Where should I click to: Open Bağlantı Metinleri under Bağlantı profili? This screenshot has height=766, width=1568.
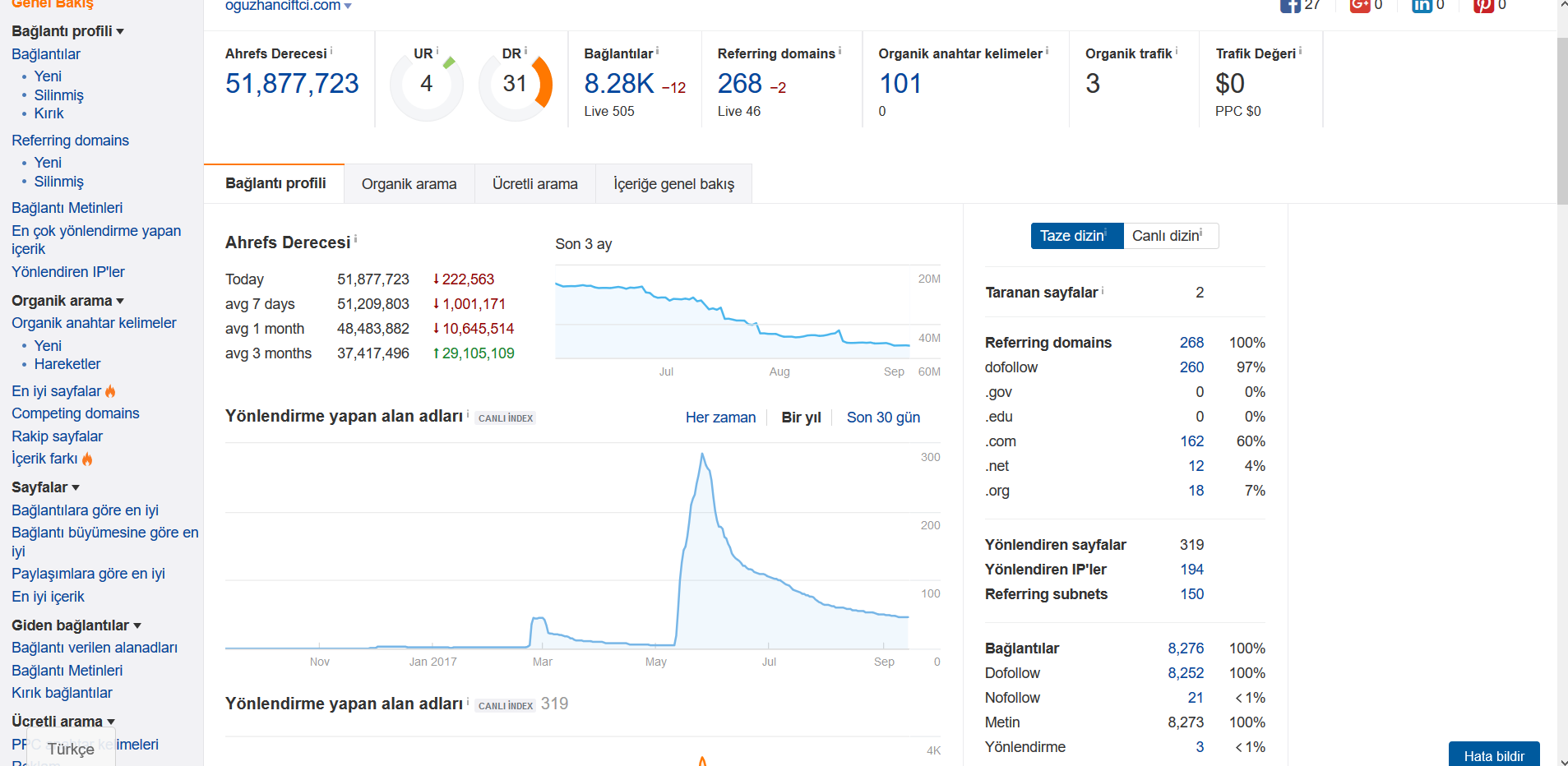coord(67,208)
